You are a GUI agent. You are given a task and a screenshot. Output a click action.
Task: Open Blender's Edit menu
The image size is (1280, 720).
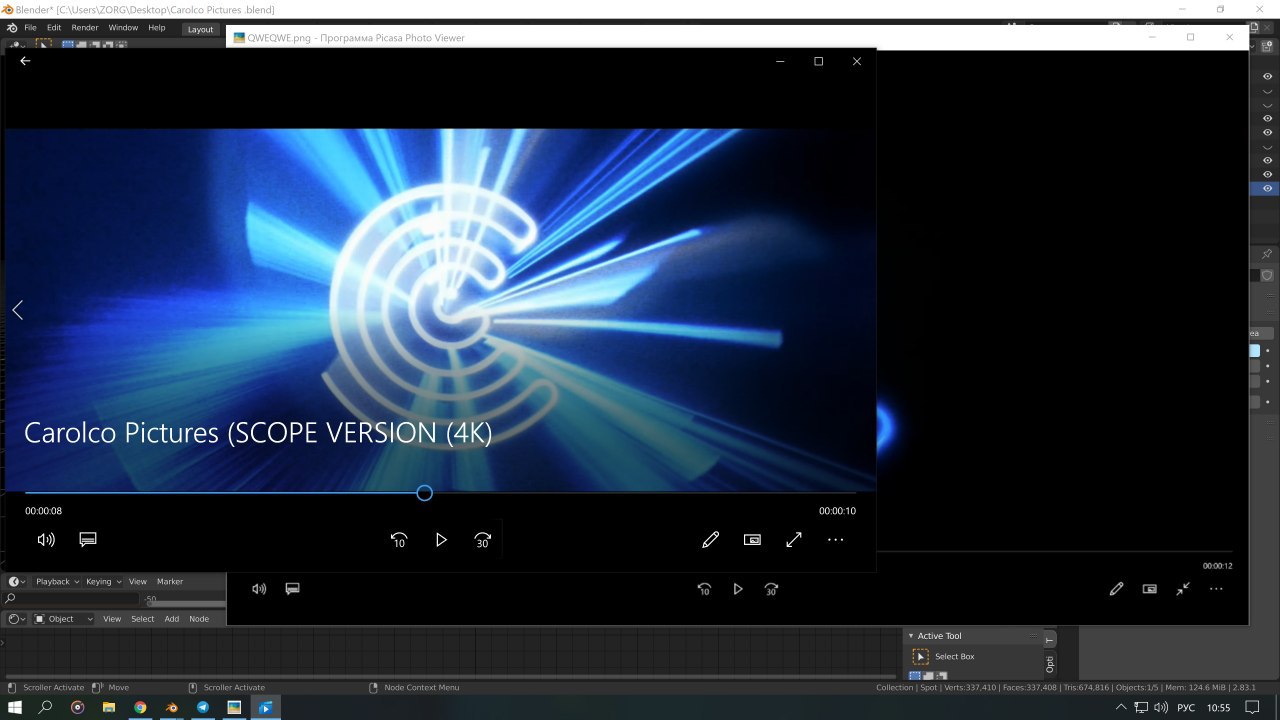click(x=54, y=28)
